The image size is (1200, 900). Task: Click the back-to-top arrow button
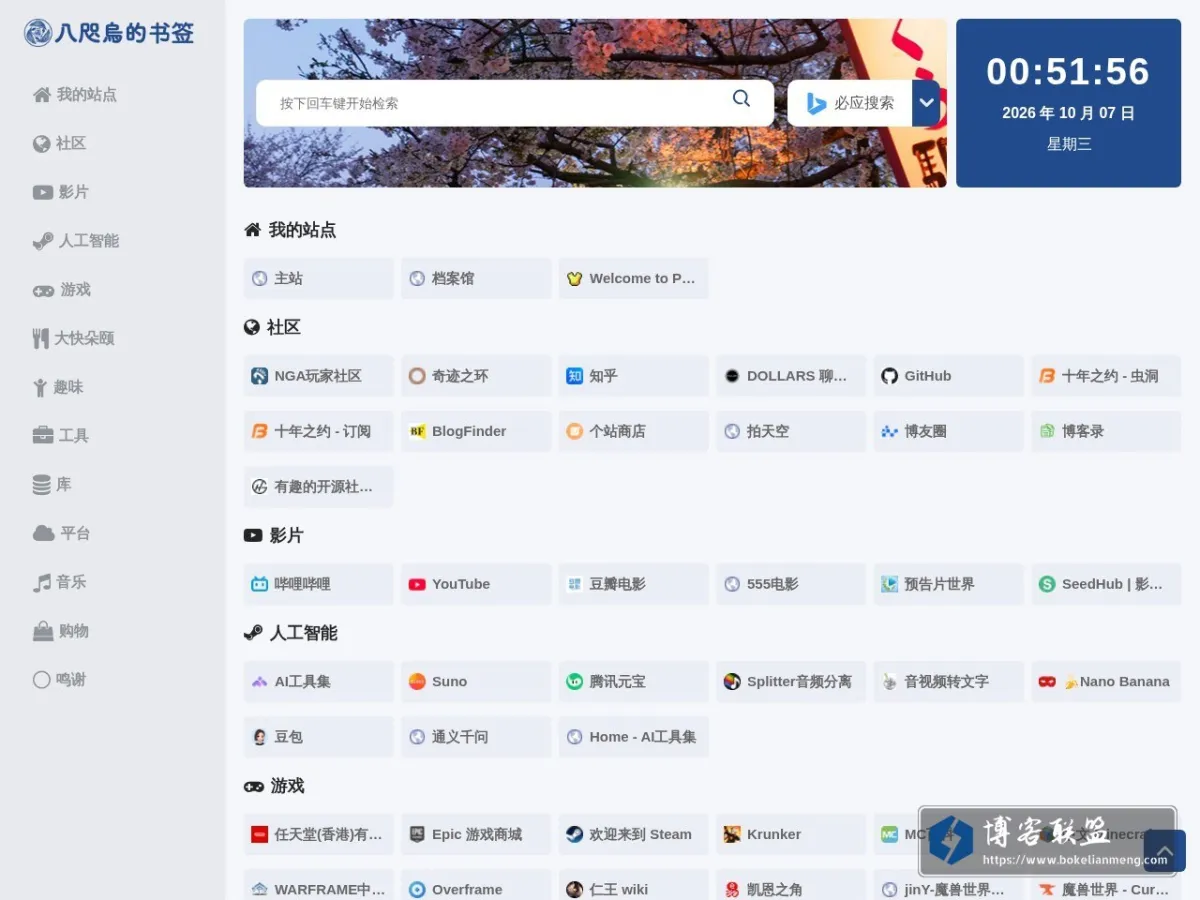pyautogui.click(x=1164, y=851)
